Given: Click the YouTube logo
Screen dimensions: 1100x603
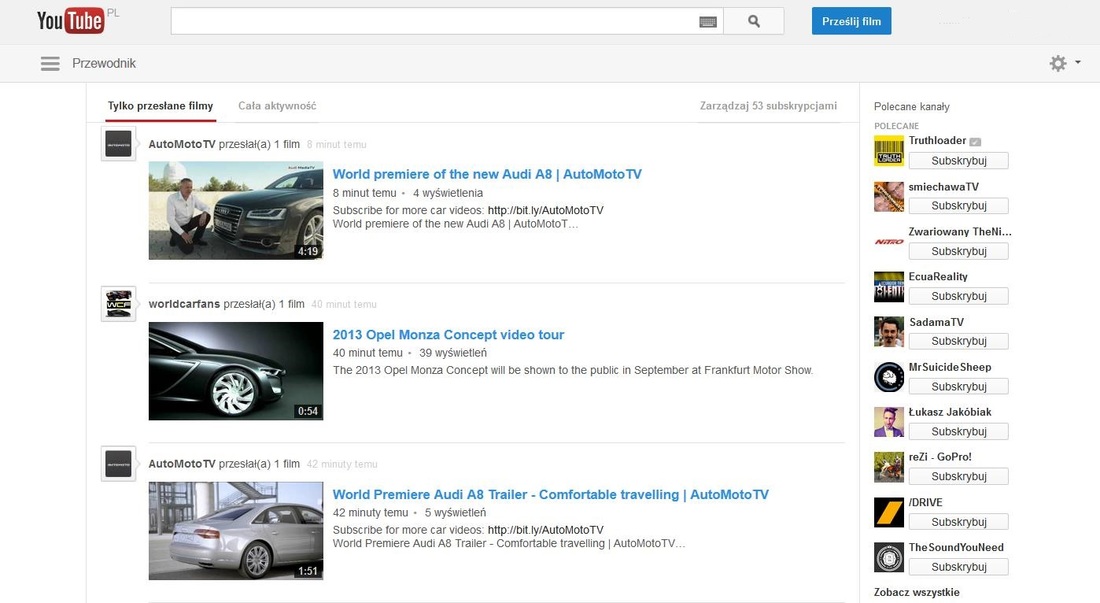Looking at the screenshot, I should pos(71,20).
